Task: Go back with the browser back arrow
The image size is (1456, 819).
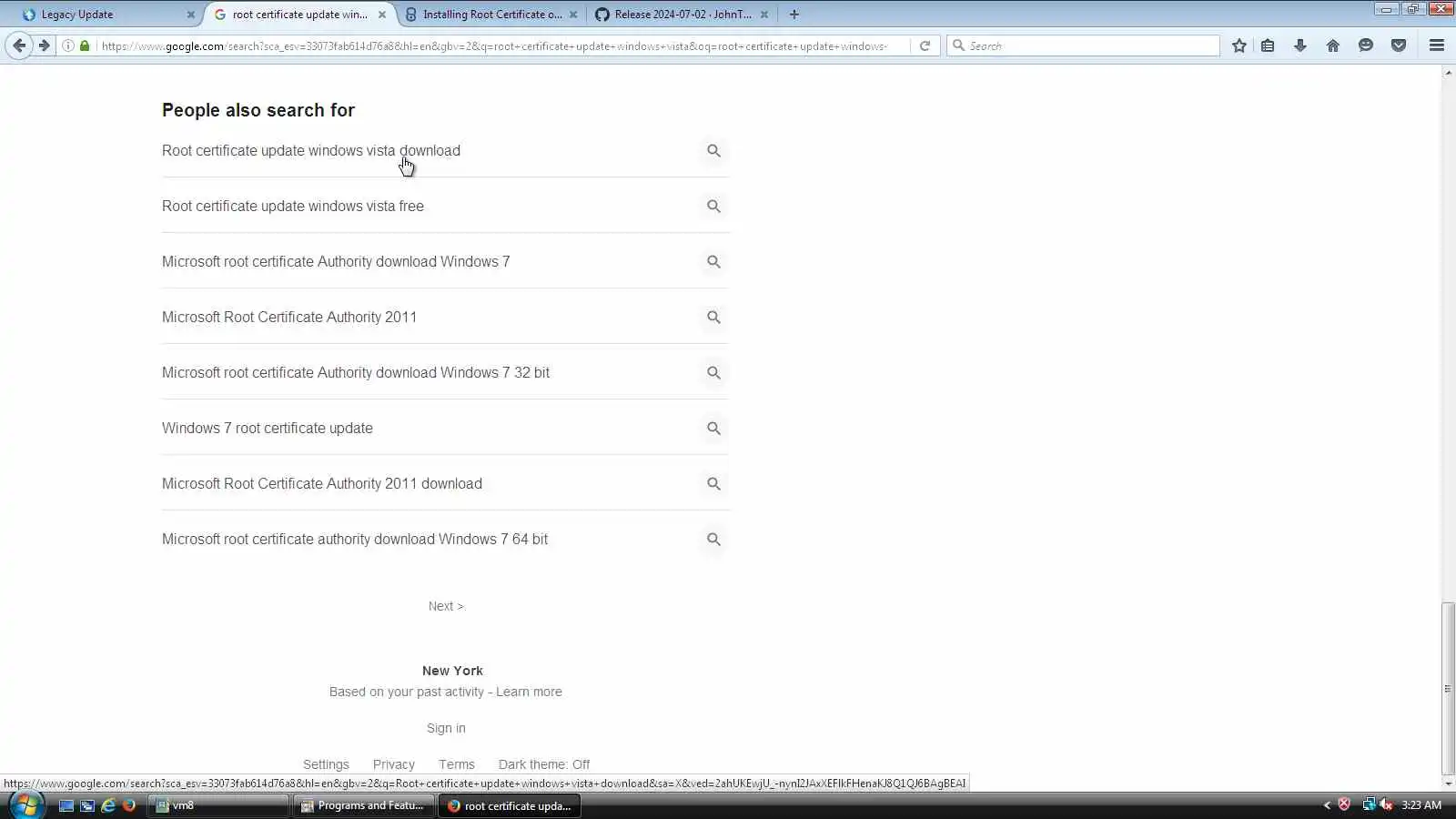Action: pos(19,45)
